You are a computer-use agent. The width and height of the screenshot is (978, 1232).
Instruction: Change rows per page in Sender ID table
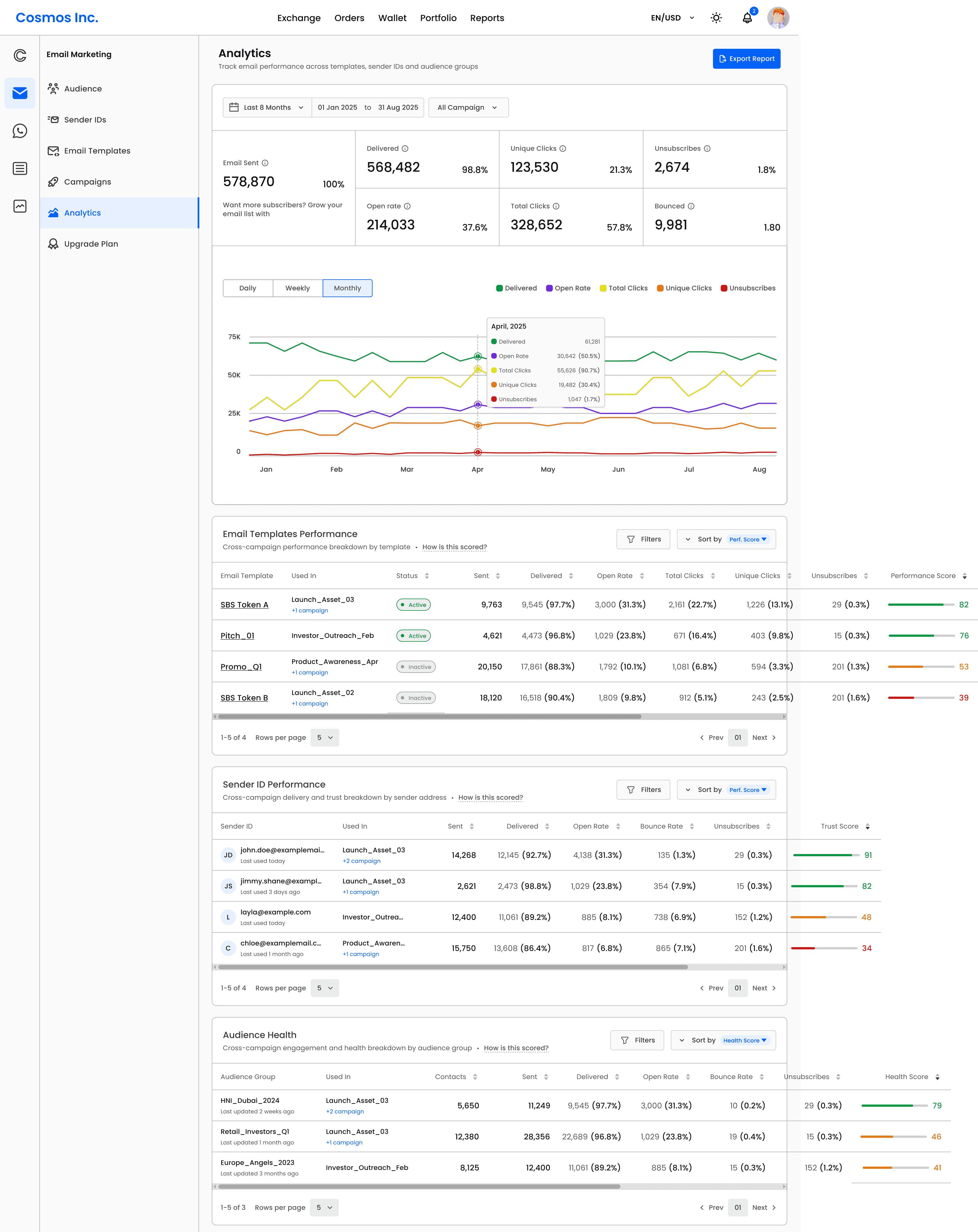[x=325, y=988]
